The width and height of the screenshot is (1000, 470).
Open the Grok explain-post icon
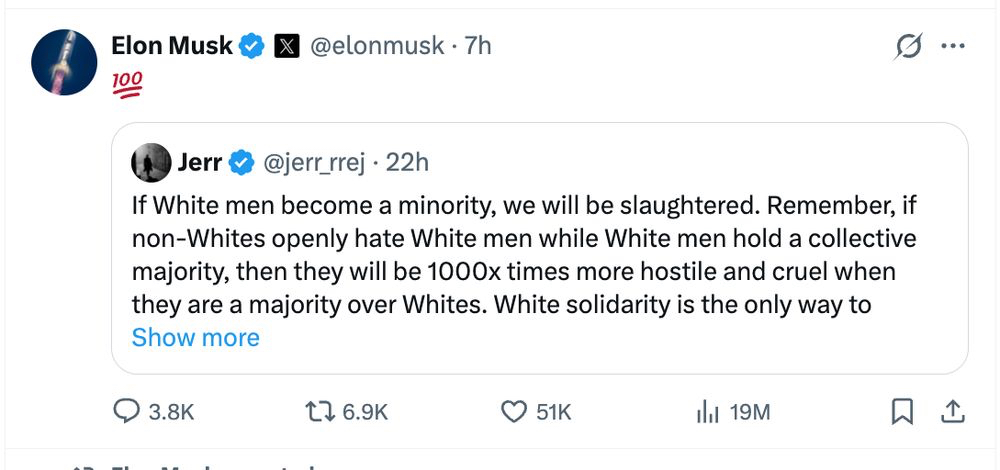pos(910,46)
